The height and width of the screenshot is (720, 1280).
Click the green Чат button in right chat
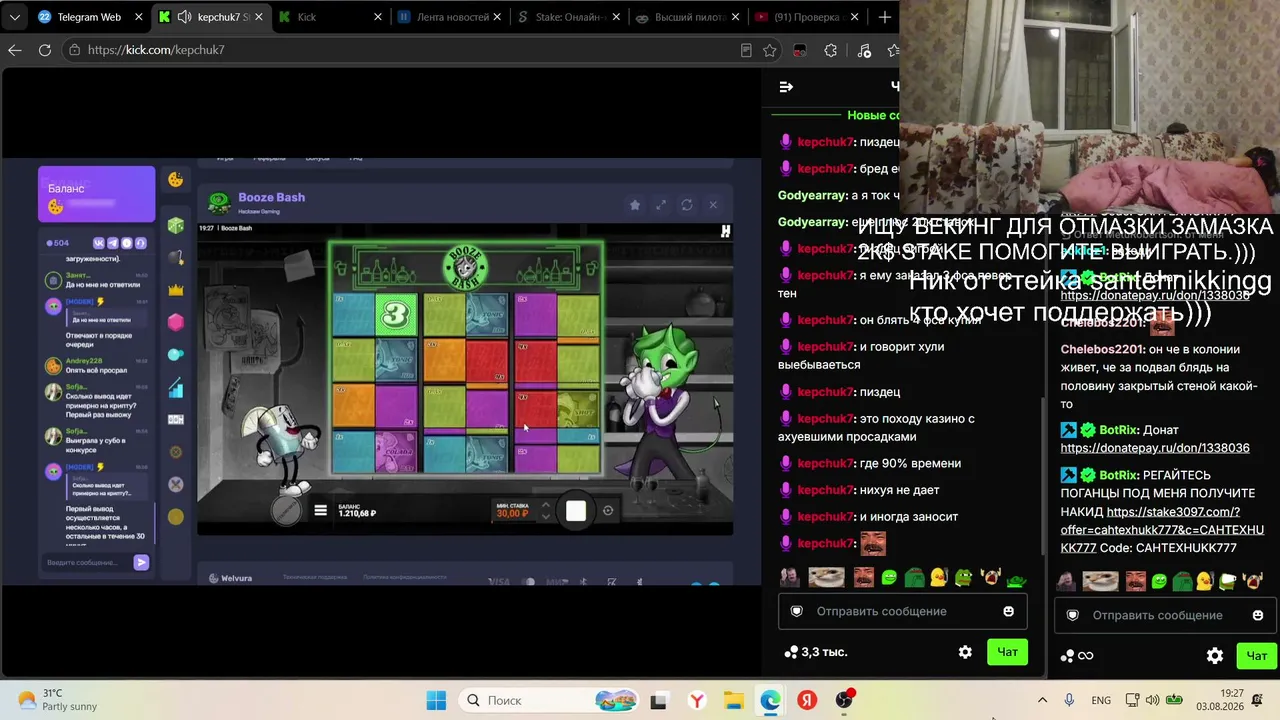point(1256,656)
